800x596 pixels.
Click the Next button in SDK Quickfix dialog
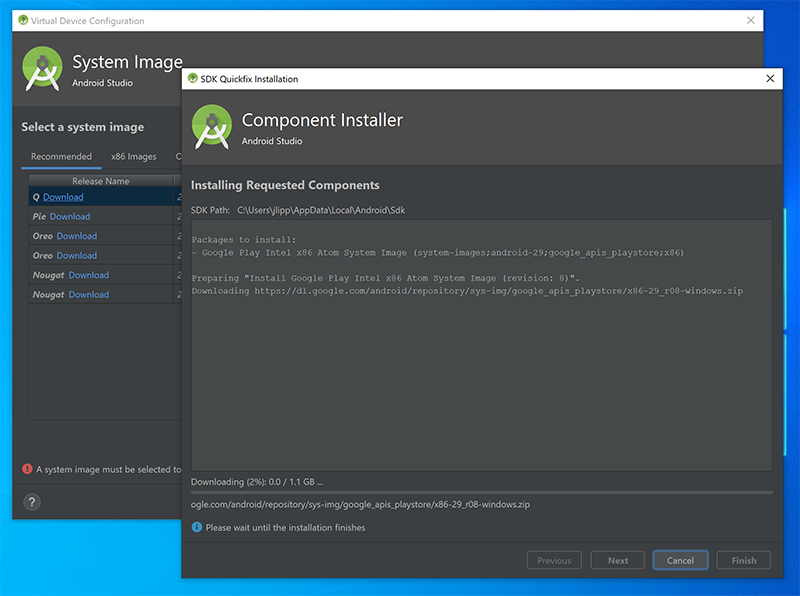click(x=618, y=560)
